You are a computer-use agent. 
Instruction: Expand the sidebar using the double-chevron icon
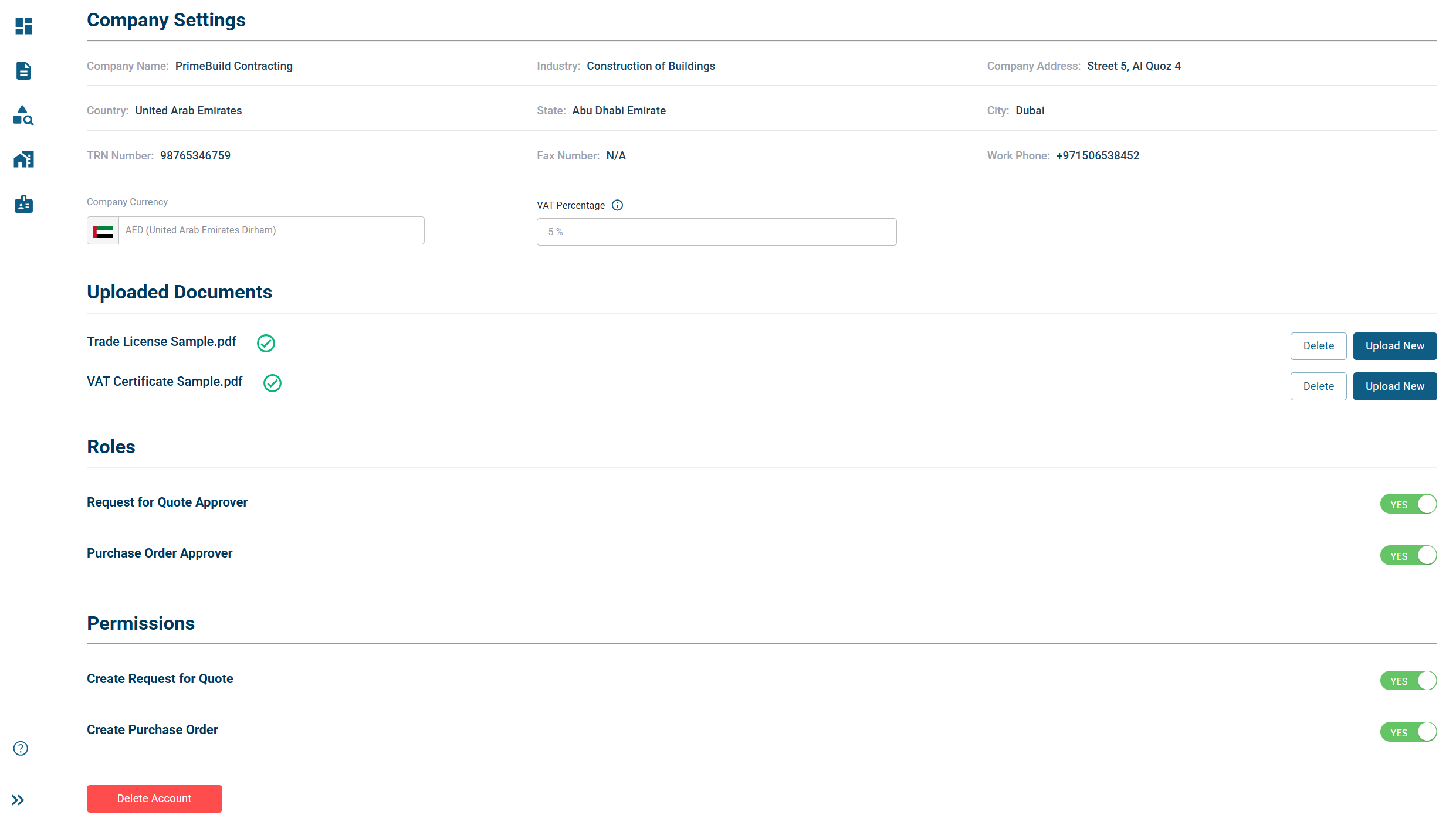[x=18, y=800]
